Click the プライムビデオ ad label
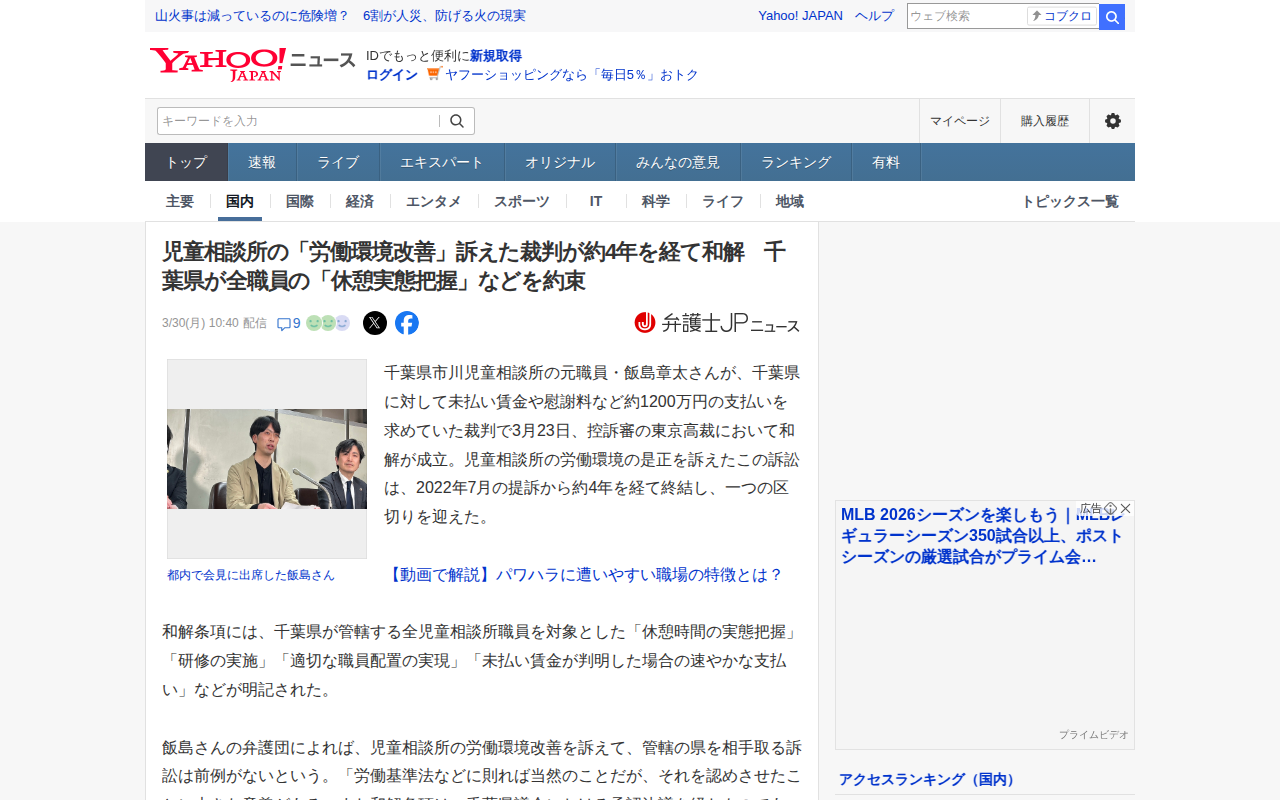The image size is (1280, 800). (1093, 735)
